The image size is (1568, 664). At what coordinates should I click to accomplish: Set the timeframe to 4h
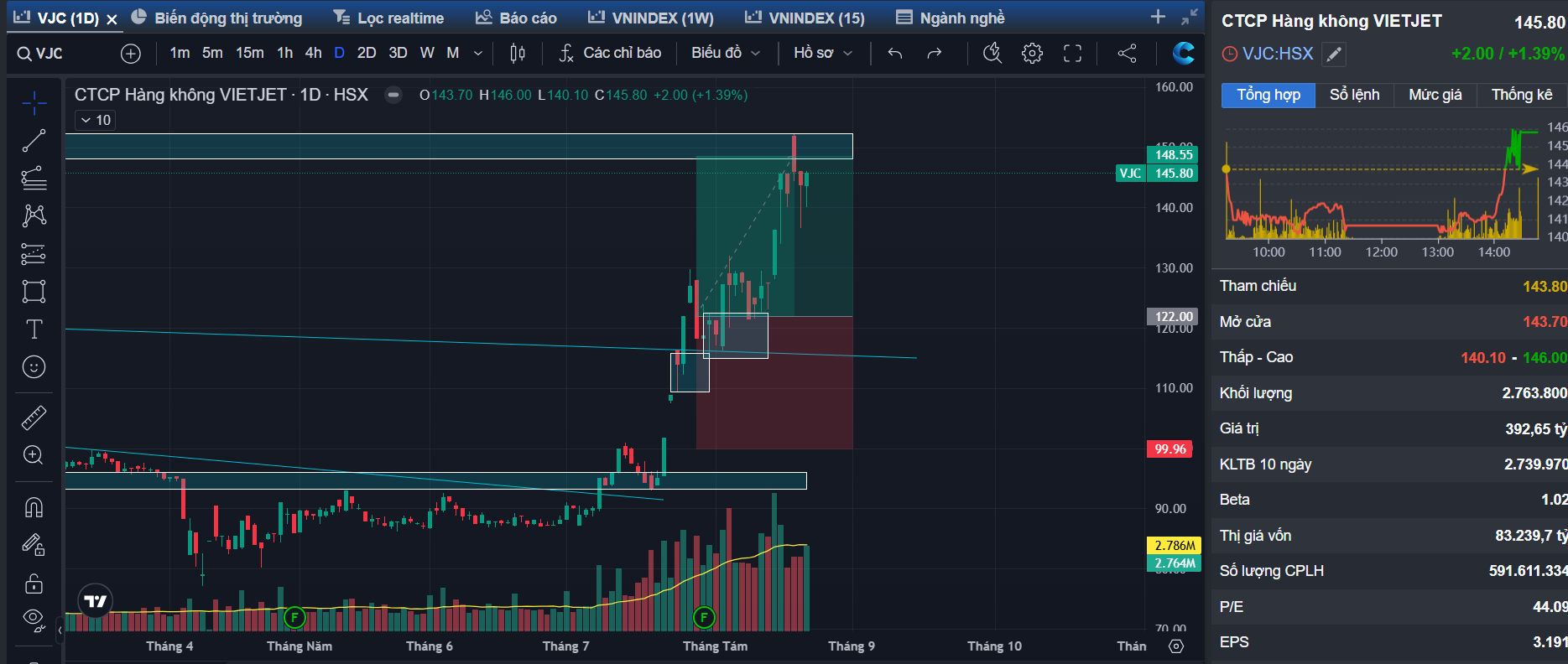[313, 53]
